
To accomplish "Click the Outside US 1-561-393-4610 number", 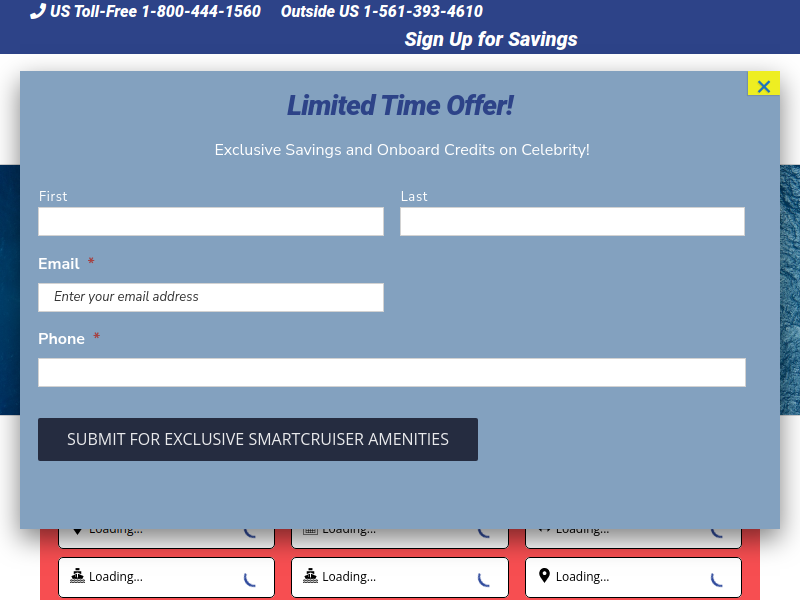I will (x=382, y=11).
